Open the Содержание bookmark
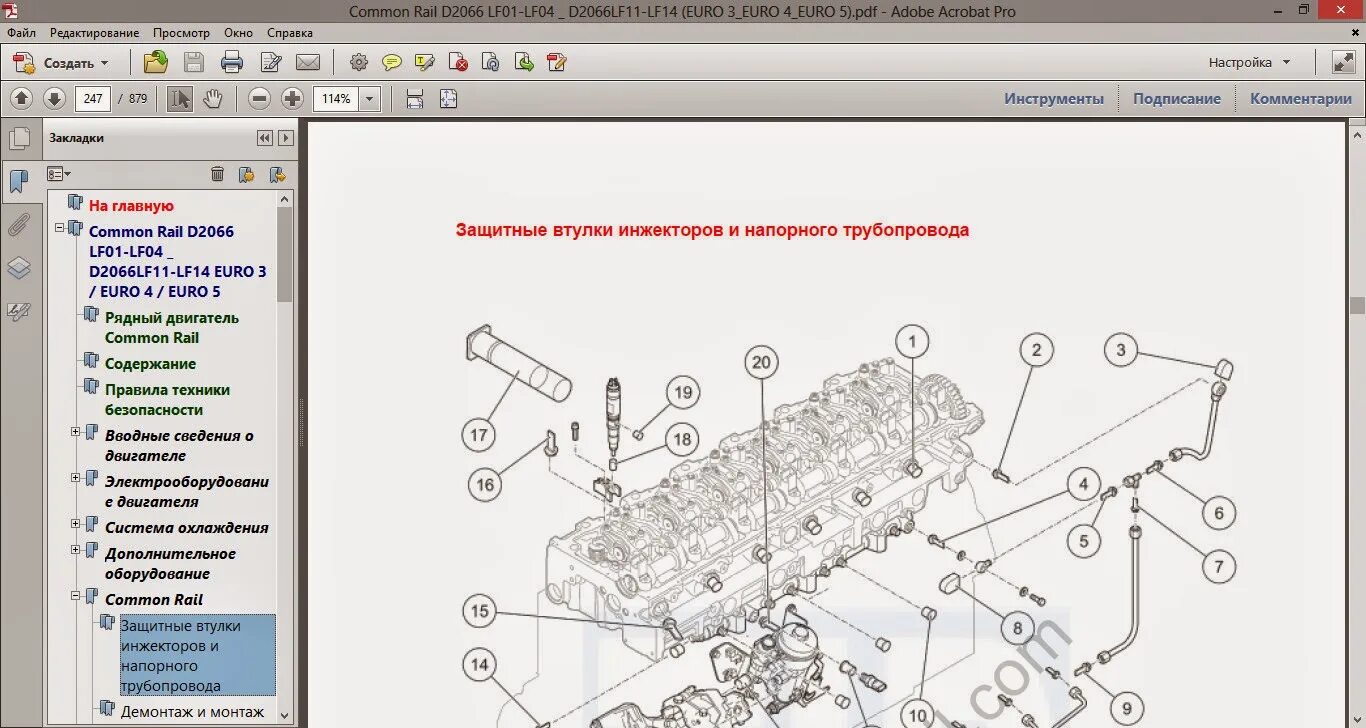 pos(150,364)
